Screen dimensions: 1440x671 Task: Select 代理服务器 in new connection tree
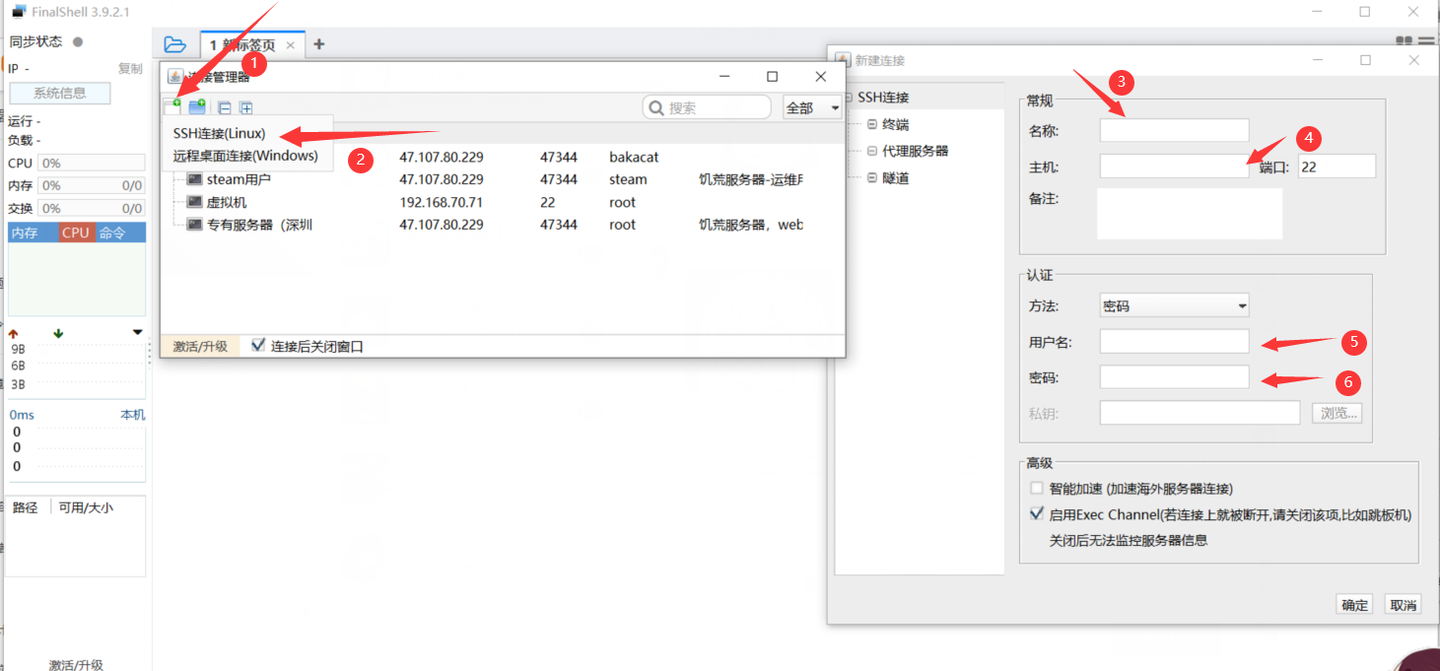(915, 151)
